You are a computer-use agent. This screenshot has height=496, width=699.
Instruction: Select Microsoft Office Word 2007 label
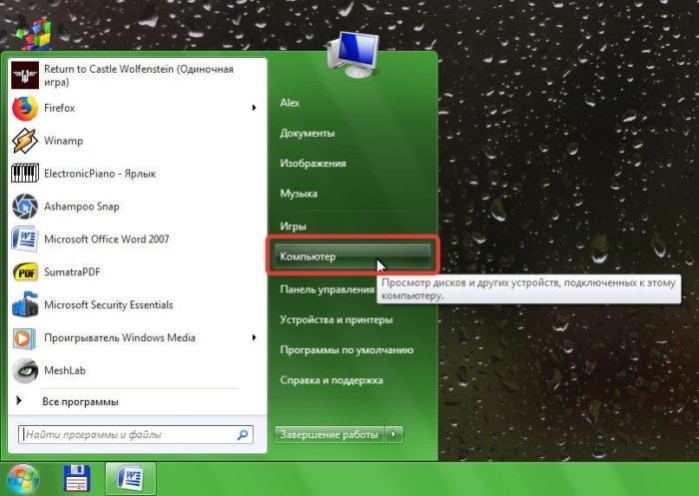pyautogui.click(x=107, y=239)
